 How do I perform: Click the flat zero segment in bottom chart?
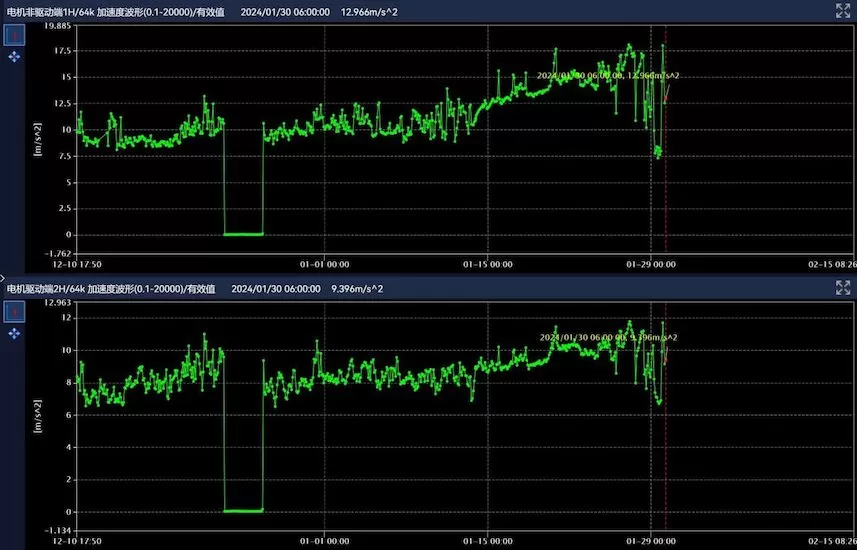243,510
